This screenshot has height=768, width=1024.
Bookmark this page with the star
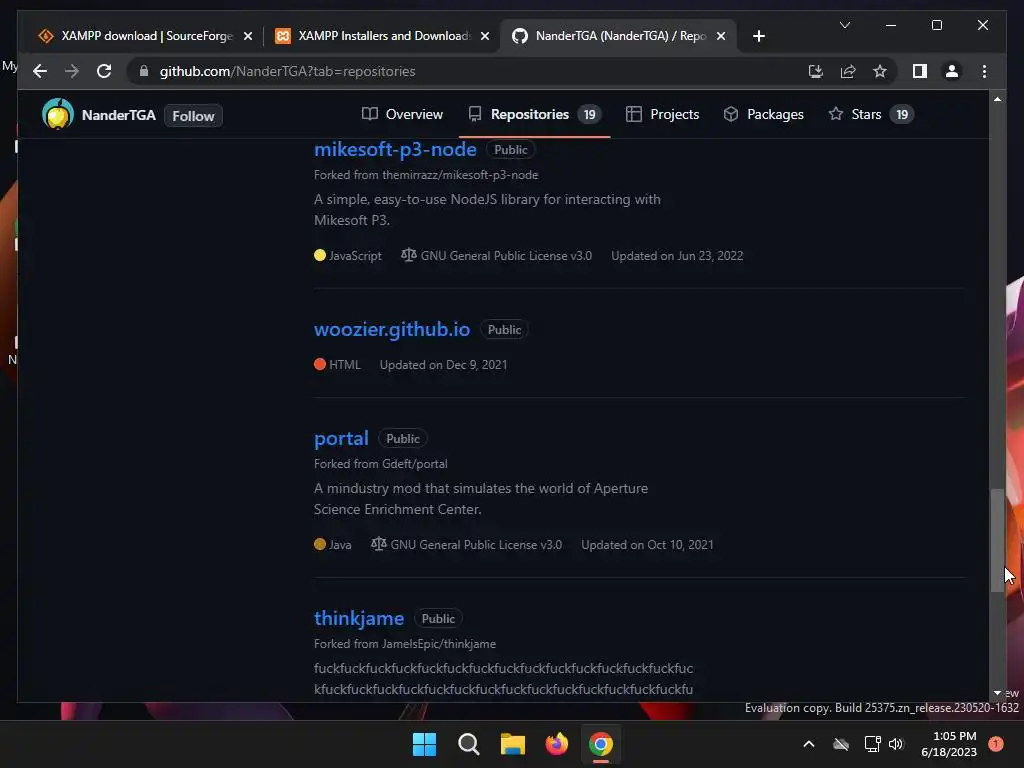click(880, 71)
